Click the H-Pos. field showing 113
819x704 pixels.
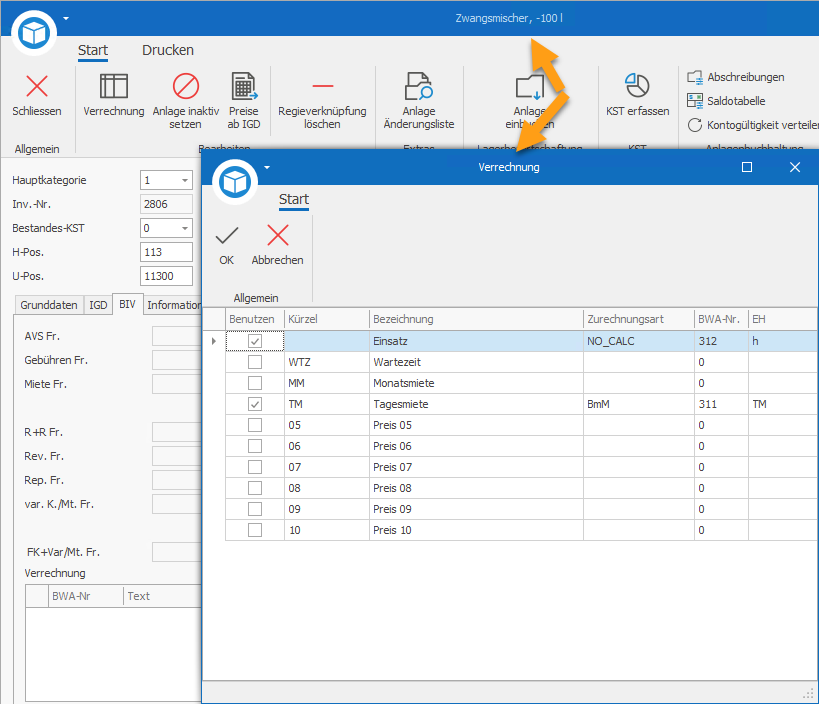(166, 252)
